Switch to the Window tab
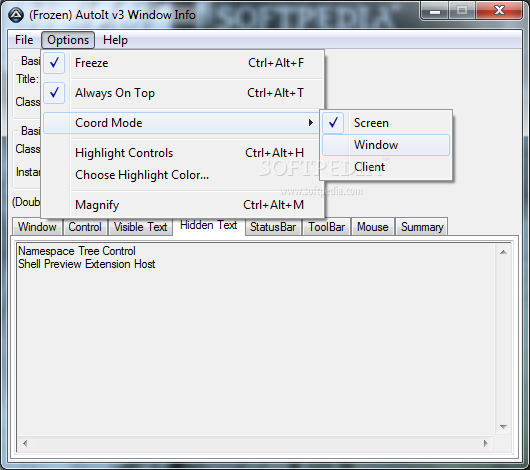The width and height of the screenshot is (530, 470). pos(37,227)
